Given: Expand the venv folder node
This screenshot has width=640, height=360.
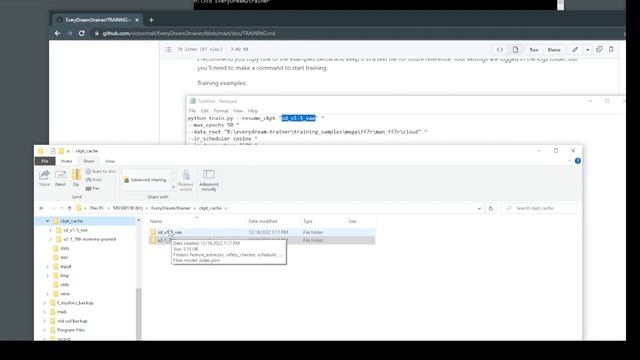Looking at the screenshot, I should (47, 294).
